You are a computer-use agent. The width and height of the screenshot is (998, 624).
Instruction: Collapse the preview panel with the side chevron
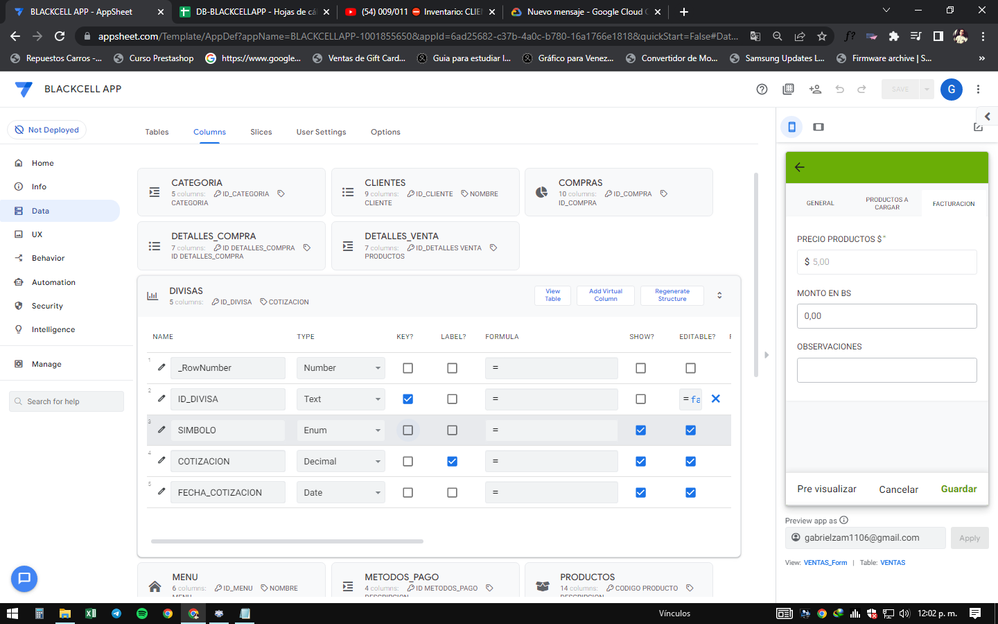[x=987, y=117]
